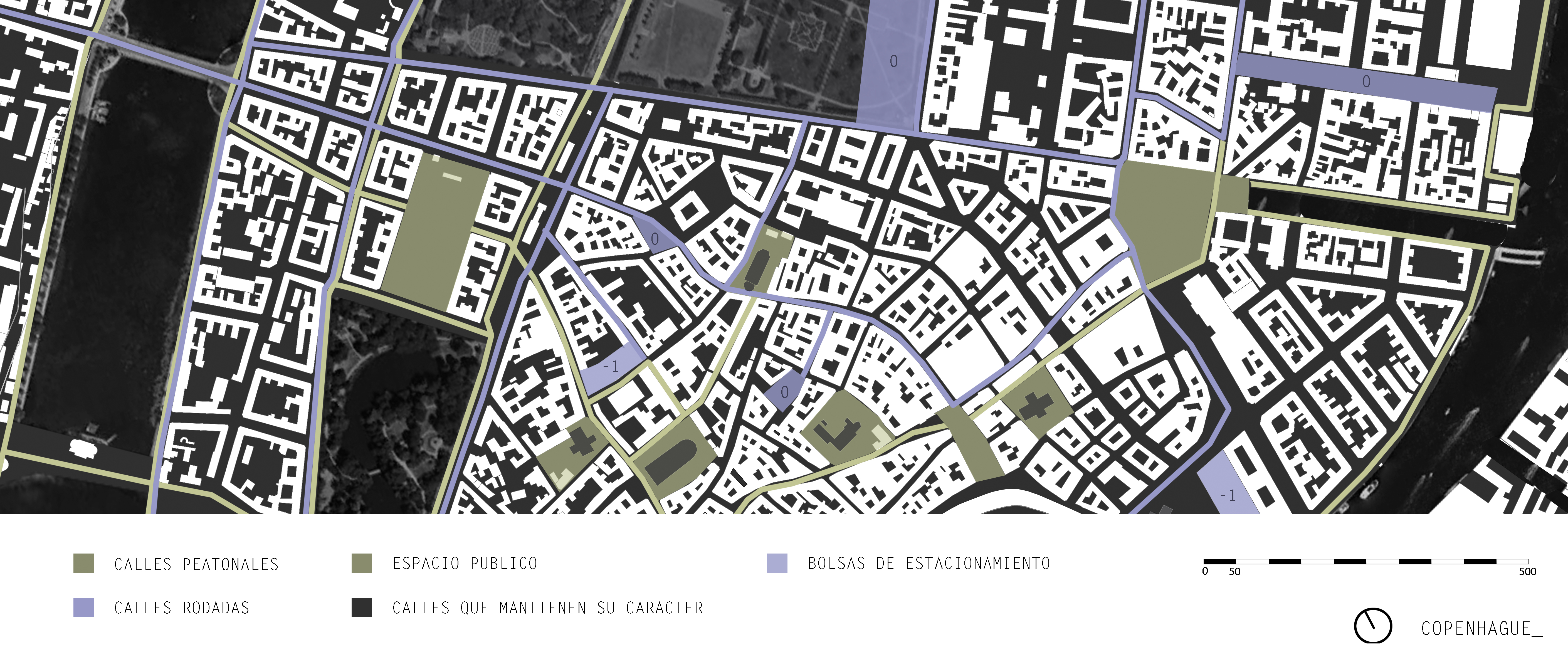Click the dark Calles Que Mantienen swatch
Screen dimensions: 1568x657
pyautogui.click(x=362, y=608)
